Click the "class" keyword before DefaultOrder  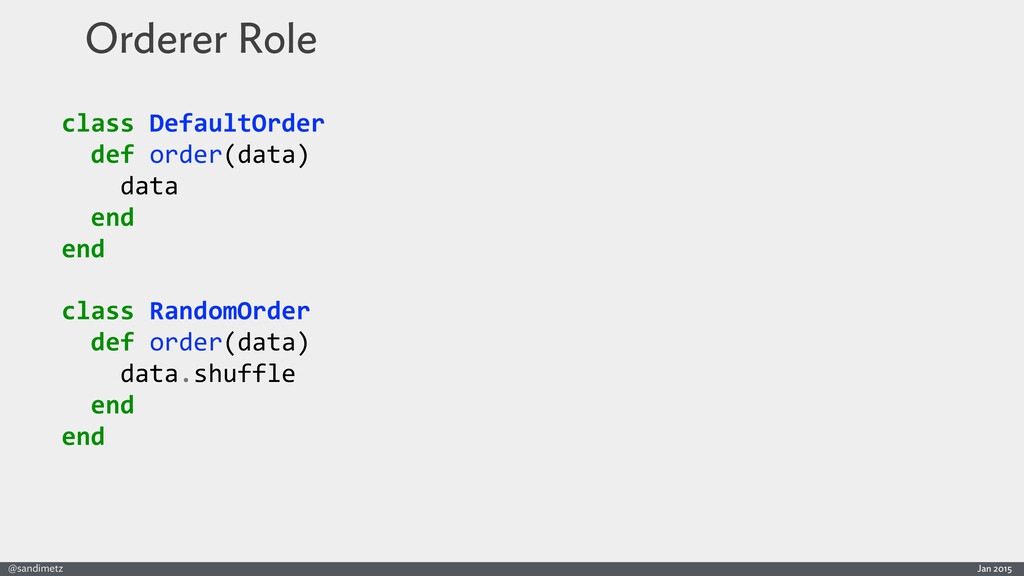pyautogui.click(x=97, y=124)
